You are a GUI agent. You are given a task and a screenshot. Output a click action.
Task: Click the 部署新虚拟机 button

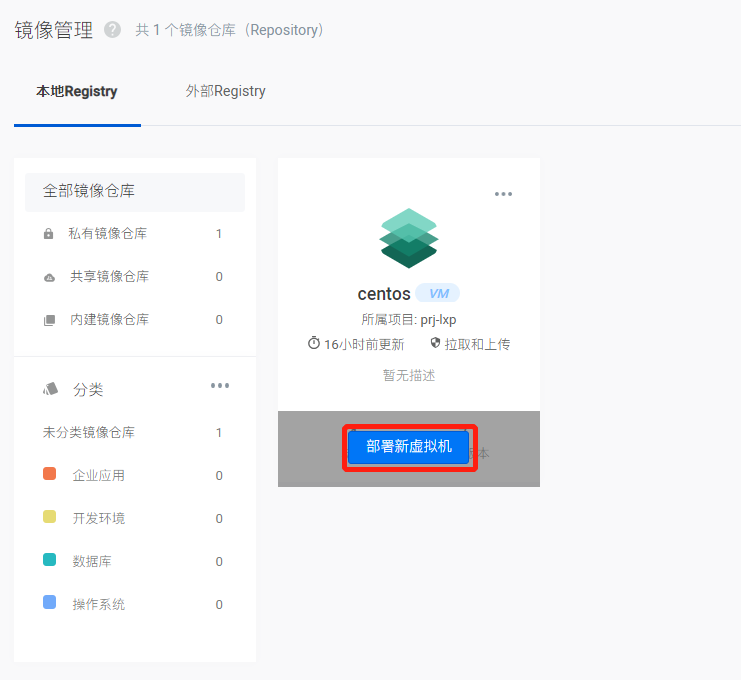tap(409, 447)
